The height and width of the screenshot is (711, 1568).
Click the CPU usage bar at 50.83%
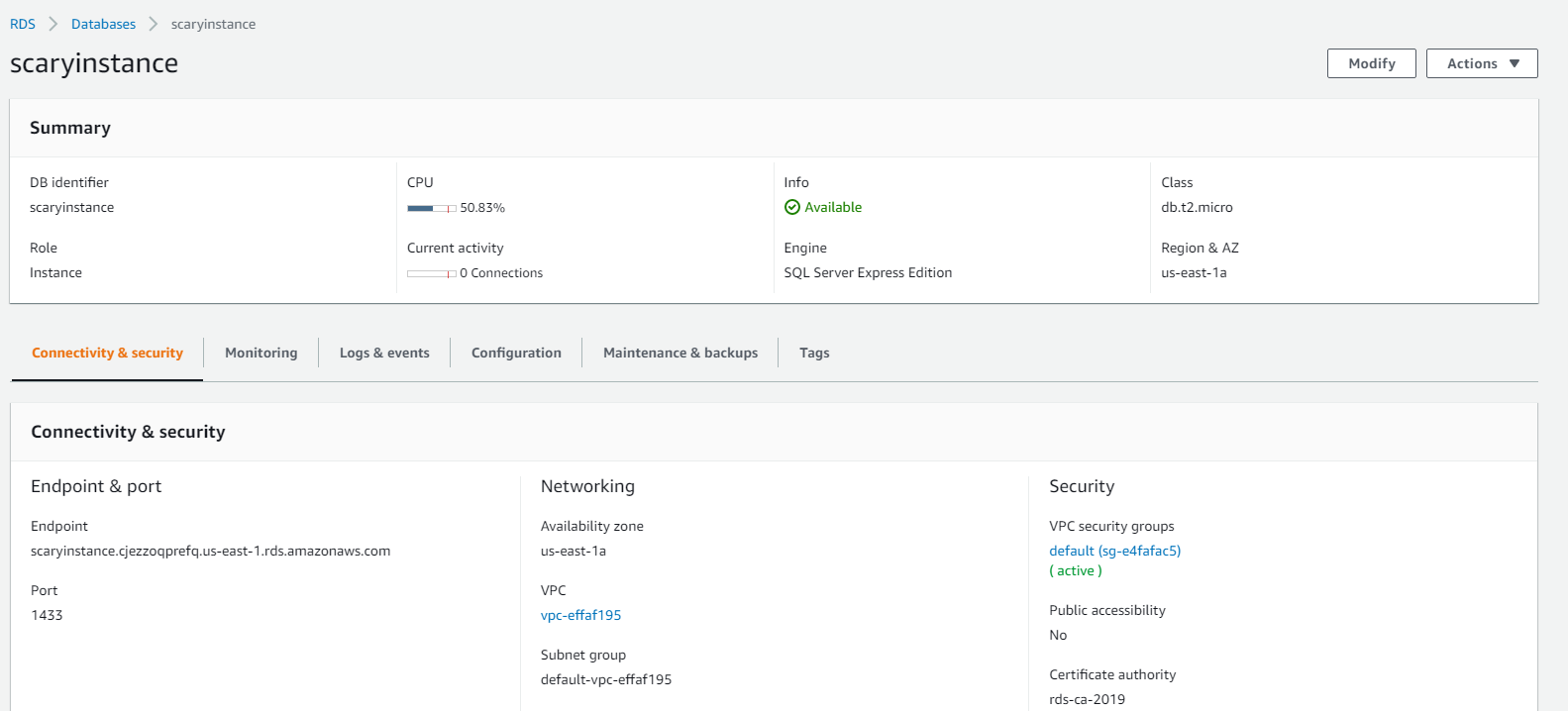432,208
